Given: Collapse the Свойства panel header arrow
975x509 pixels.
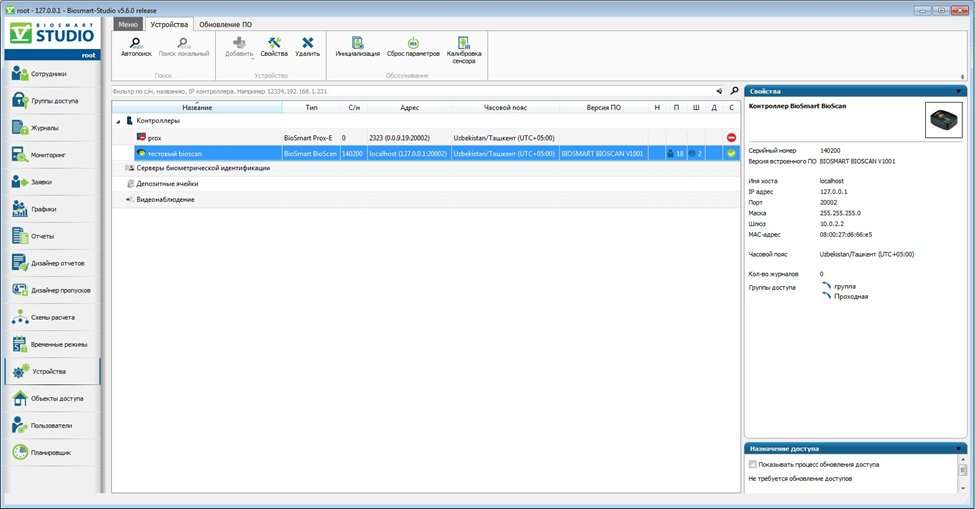Looking at the screenshot, I should tap(959, 91).
